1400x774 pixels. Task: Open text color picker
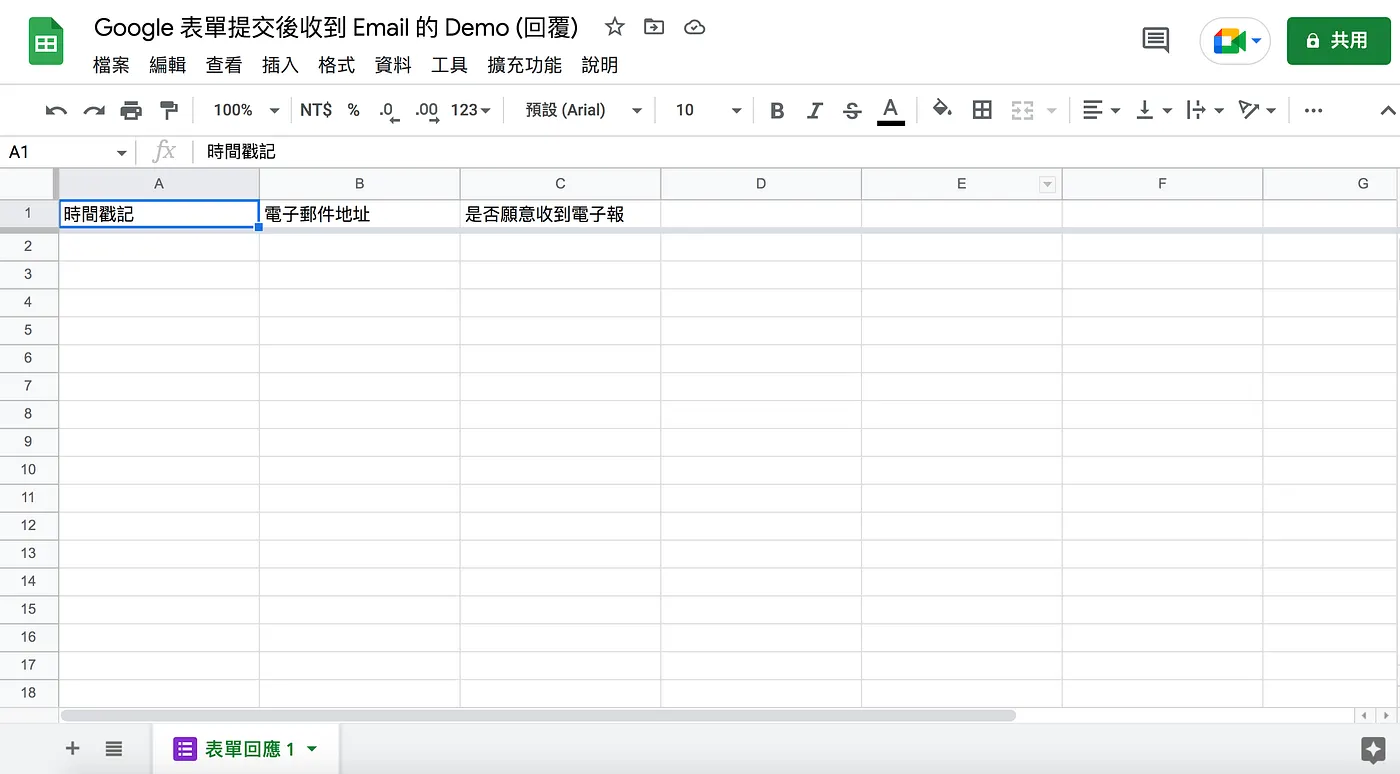891,110
